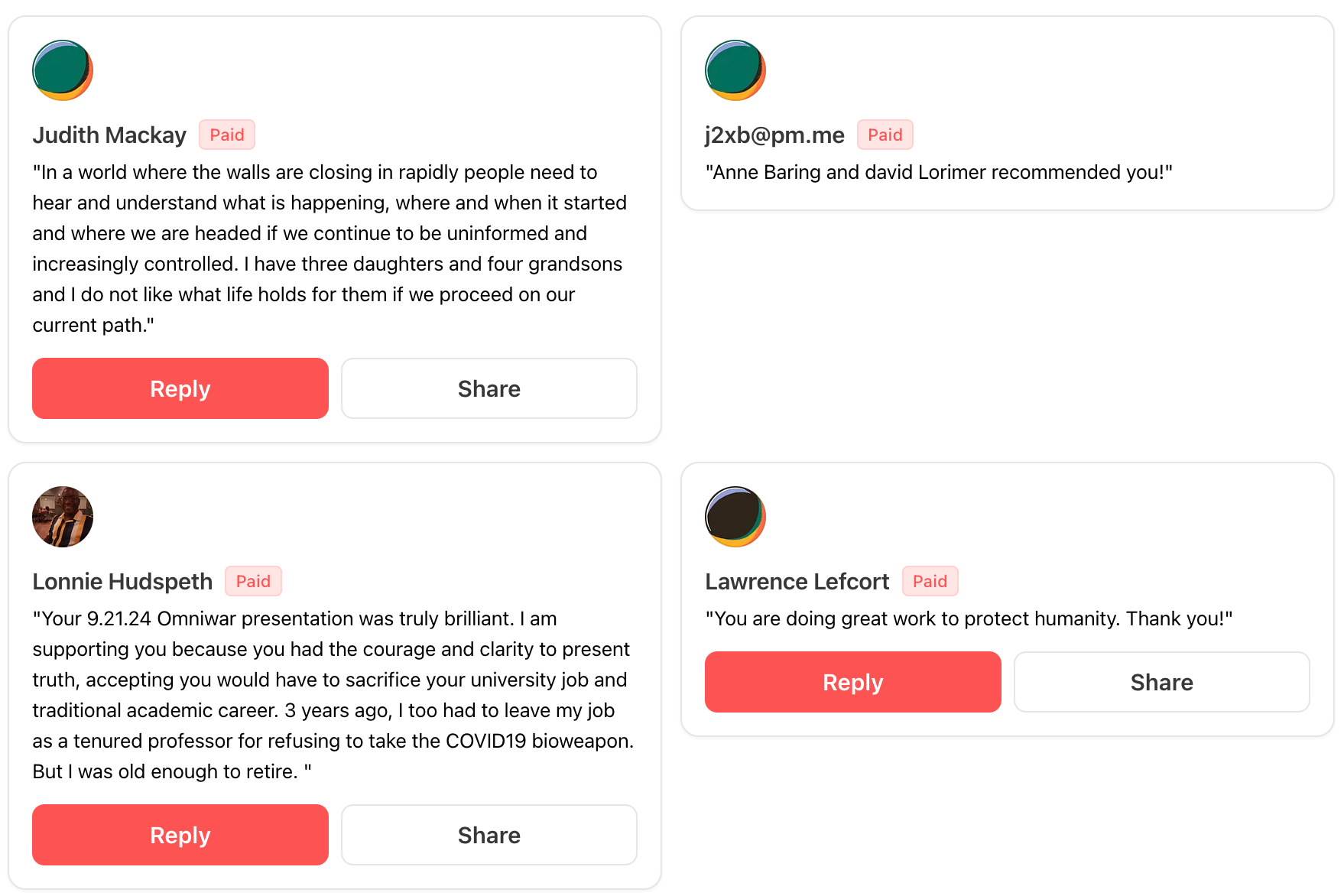
Task: Click the Anne Baring recommendation quote text
Action: tap(939, 173)
